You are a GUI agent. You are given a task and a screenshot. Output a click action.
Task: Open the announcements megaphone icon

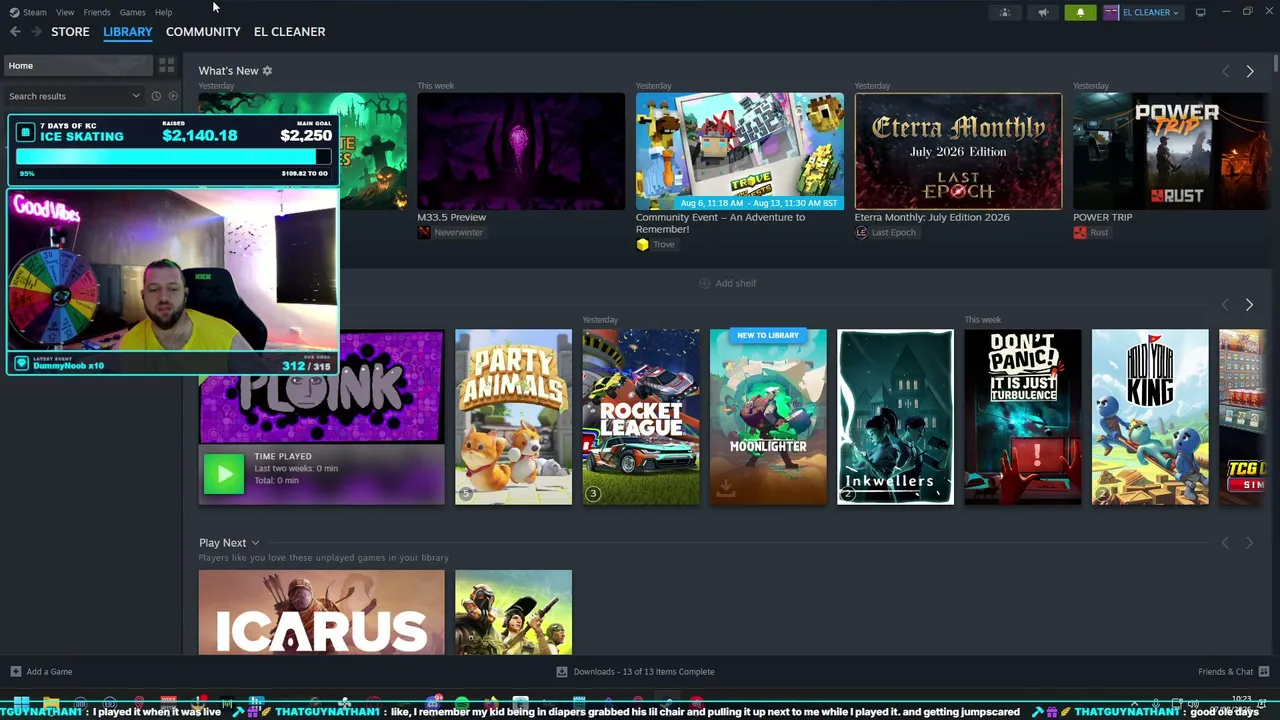(1043, 12)
